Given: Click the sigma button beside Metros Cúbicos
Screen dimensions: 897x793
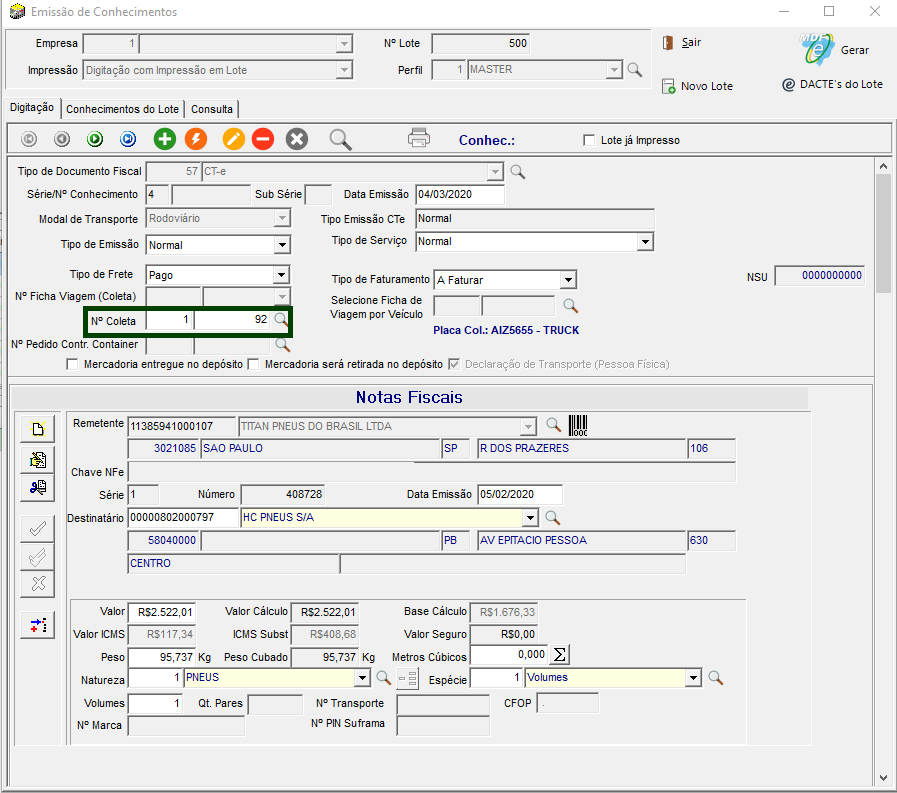Looking at the screenshot, I should click(x=560, y=655).
